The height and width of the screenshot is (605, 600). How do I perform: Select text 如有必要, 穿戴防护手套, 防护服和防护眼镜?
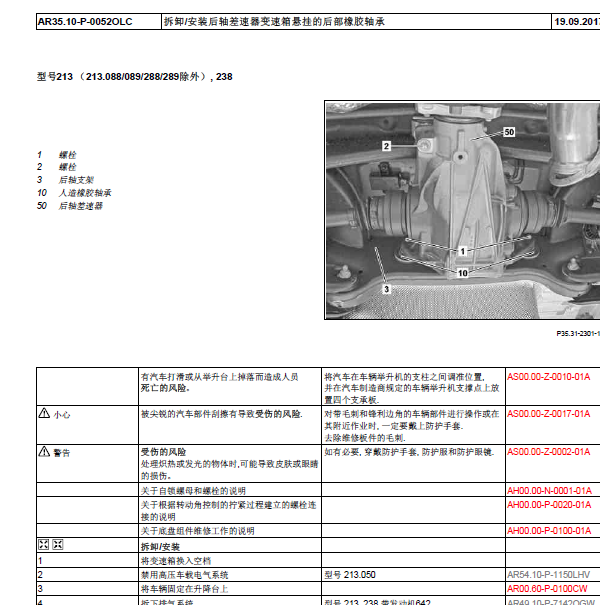click(x=409, y=451)
